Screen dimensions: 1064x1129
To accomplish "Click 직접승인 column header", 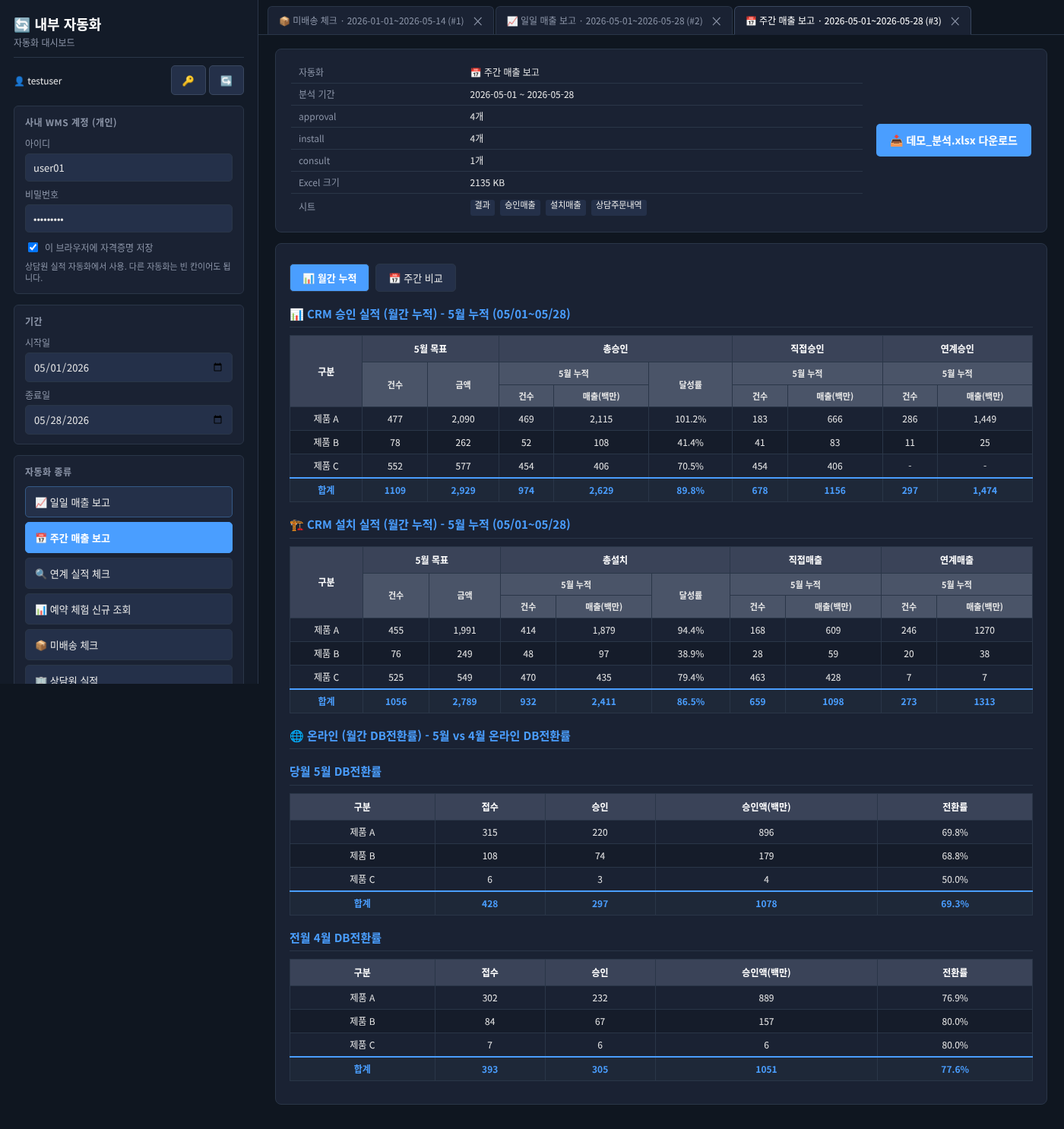I will click(807, 349).
